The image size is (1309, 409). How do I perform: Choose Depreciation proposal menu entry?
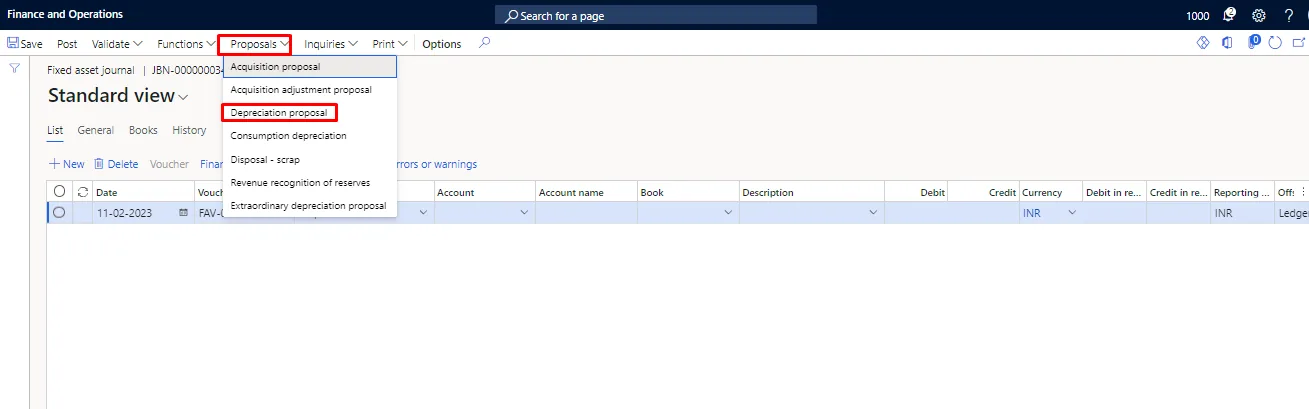pos(310,113)
